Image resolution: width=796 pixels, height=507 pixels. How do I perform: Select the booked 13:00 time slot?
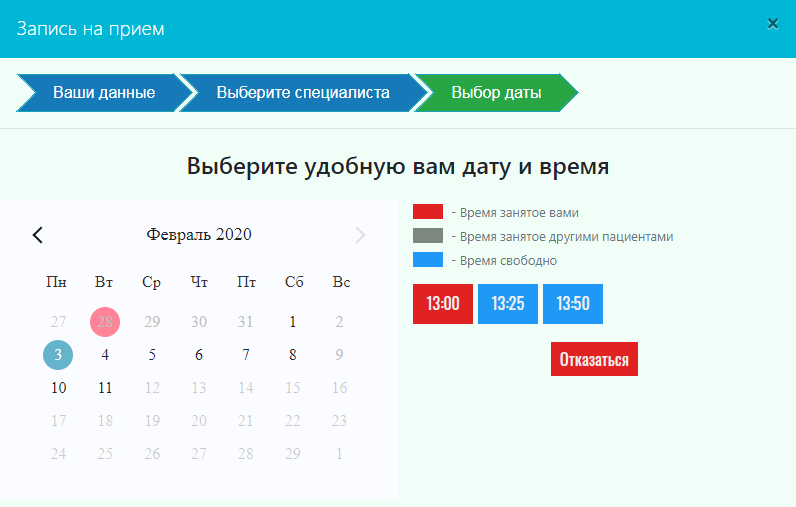coord(442,304)
